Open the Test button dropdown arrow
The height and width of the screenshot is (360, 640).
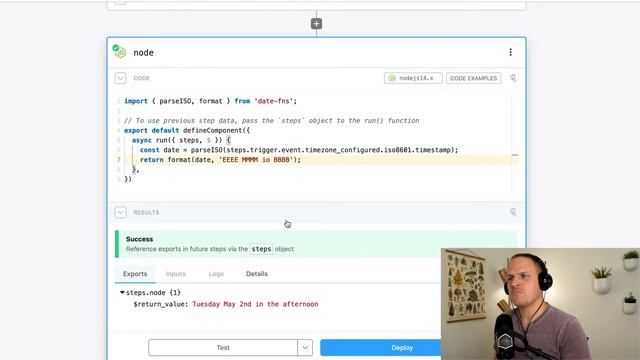click(x=305, y=348)
